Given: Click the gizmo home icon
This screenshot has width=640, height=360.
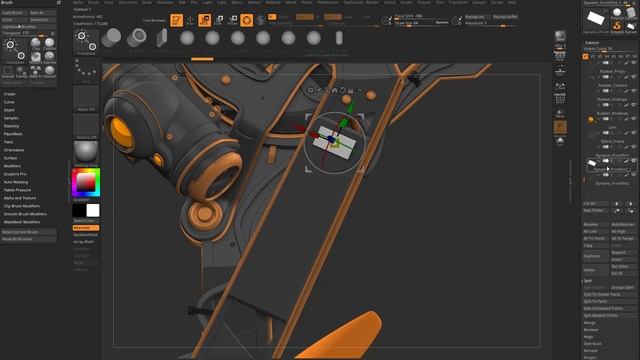Looking at the screenshot, I should 335,90.
